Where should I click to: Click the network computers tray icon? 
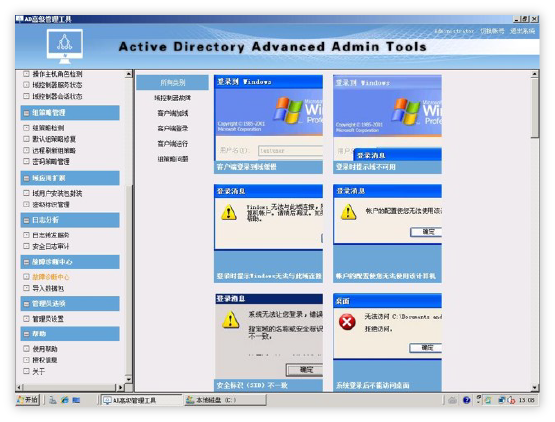[502, 400]
